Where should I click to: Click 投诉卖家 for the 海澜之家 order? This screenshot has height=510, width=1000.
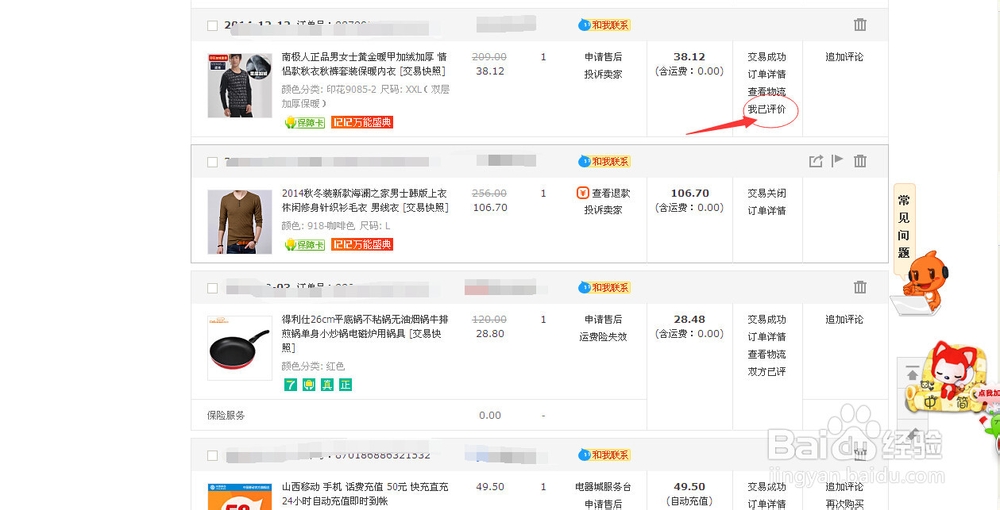tap(603, 210)
